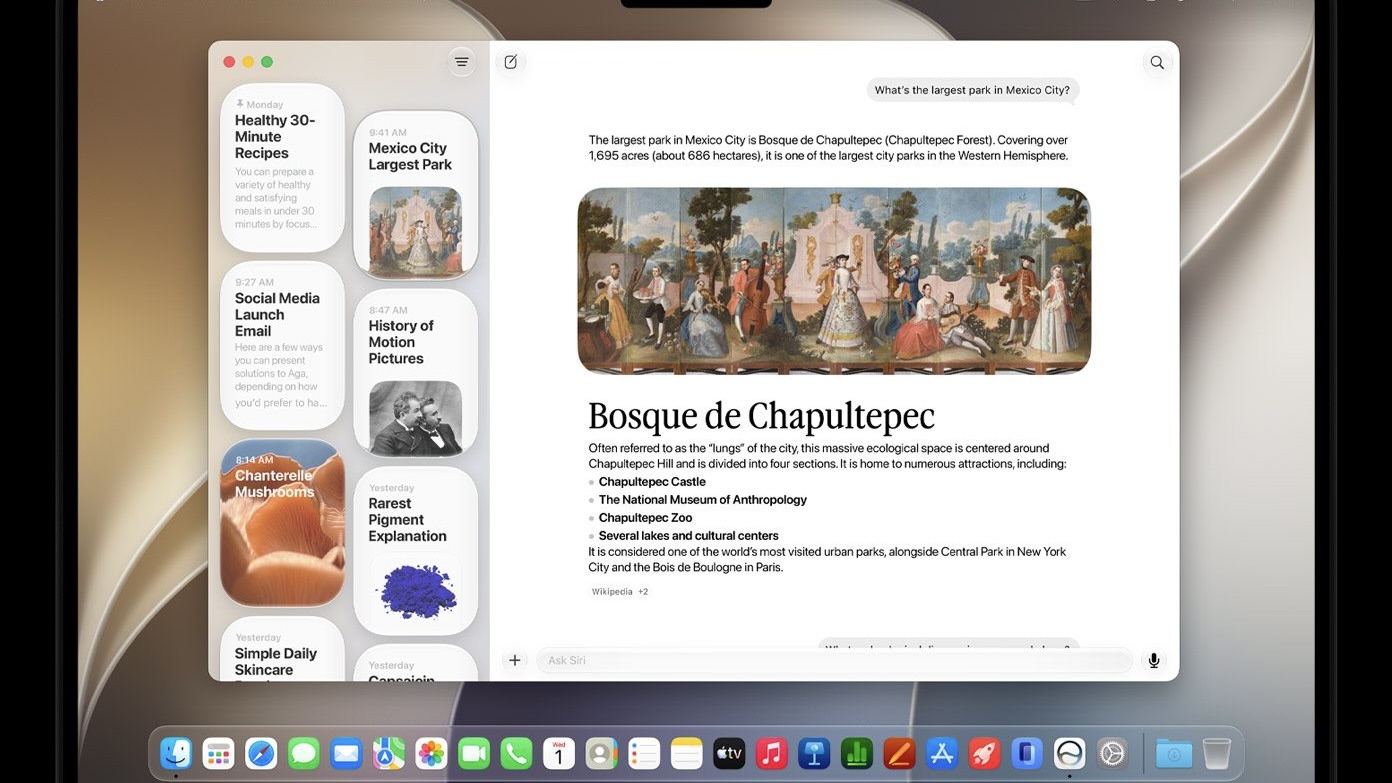The height and width of the screenshot is (783, 1392).
Task: Launch Numbers from the dock
Action: pyautogui.click(x=857, y=753)
